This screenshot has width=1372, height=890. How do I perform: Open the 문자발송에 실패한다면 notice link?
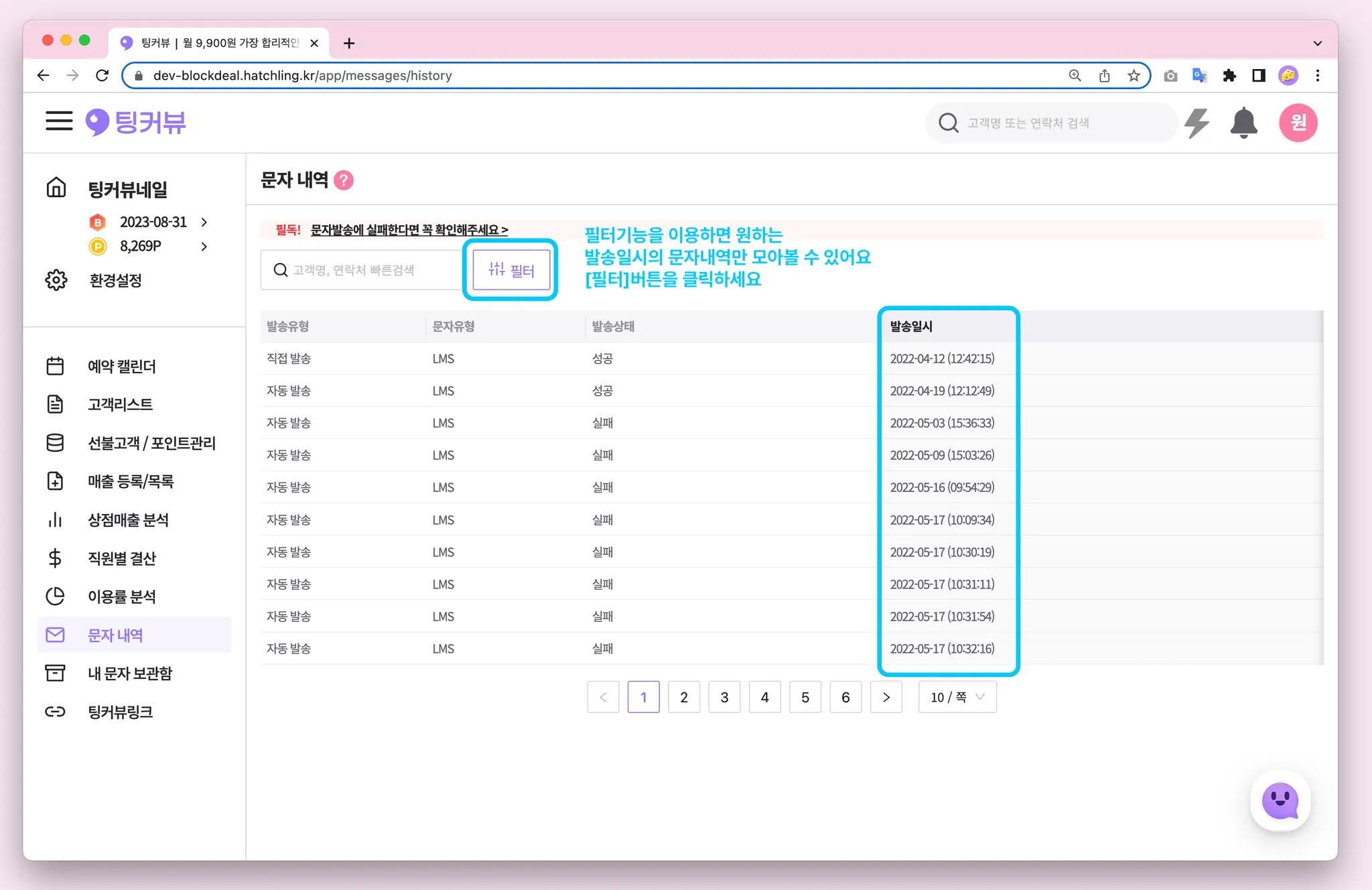[409, 230]
